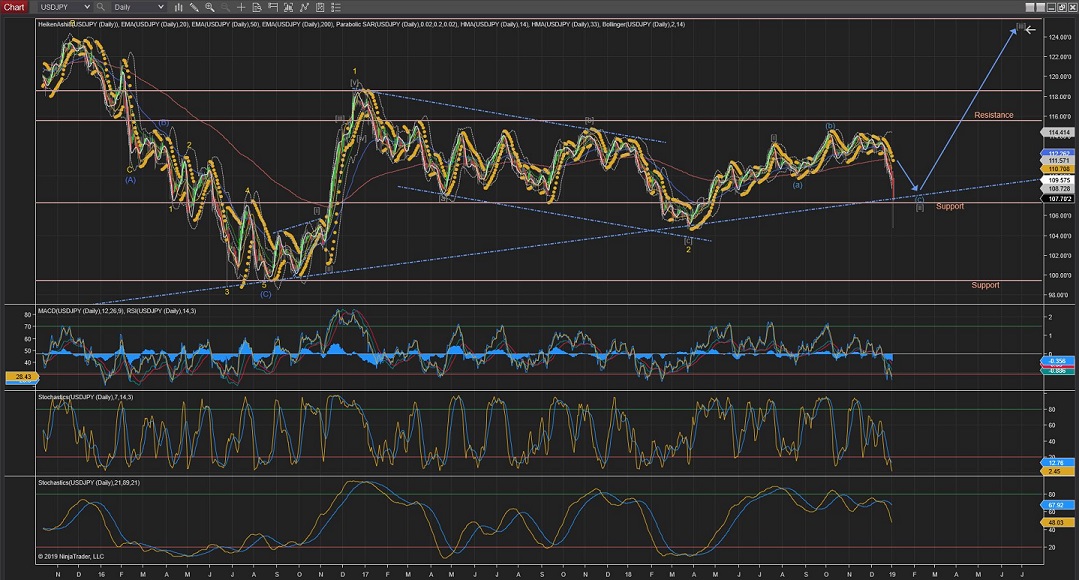Screen dimensions: 1079x580
Task: Select the lower Support label near 100
Action: point(985,285)
